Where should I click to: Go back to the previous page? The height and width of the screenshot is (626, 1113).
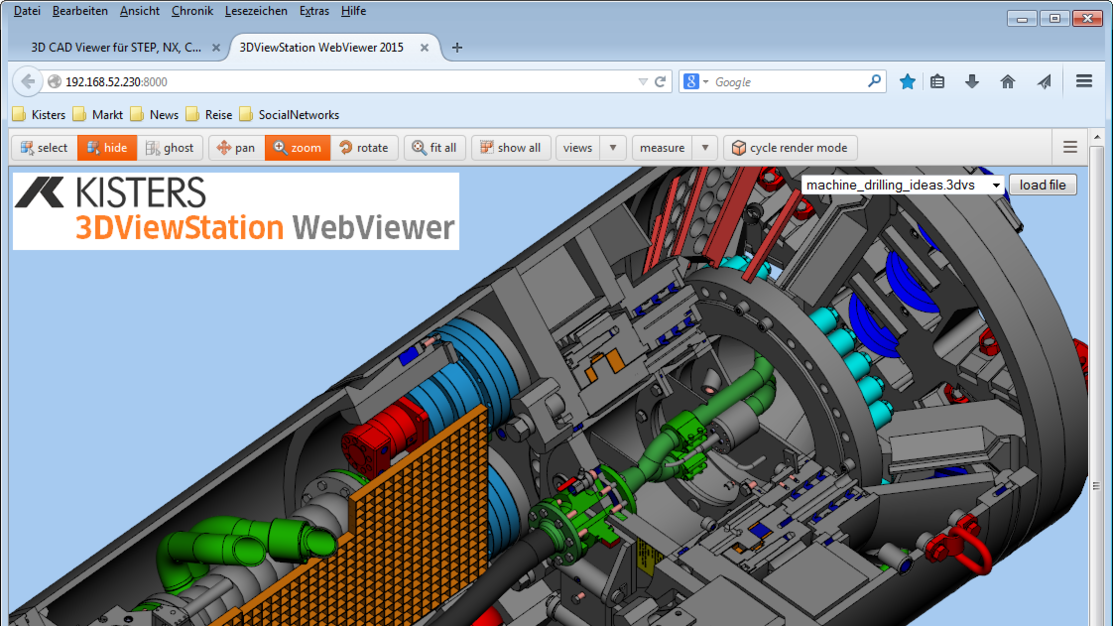click(x=28, y=82)
